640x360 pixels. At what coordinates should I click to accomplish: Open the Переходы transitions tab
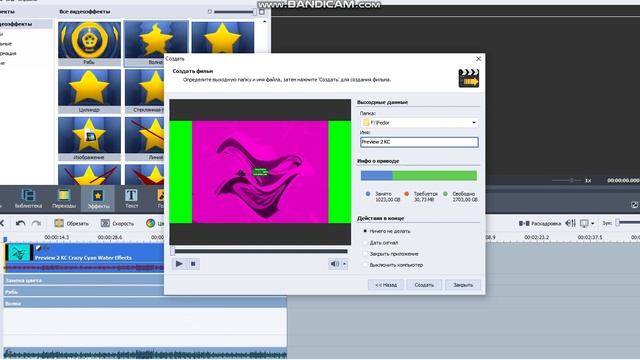64,198
